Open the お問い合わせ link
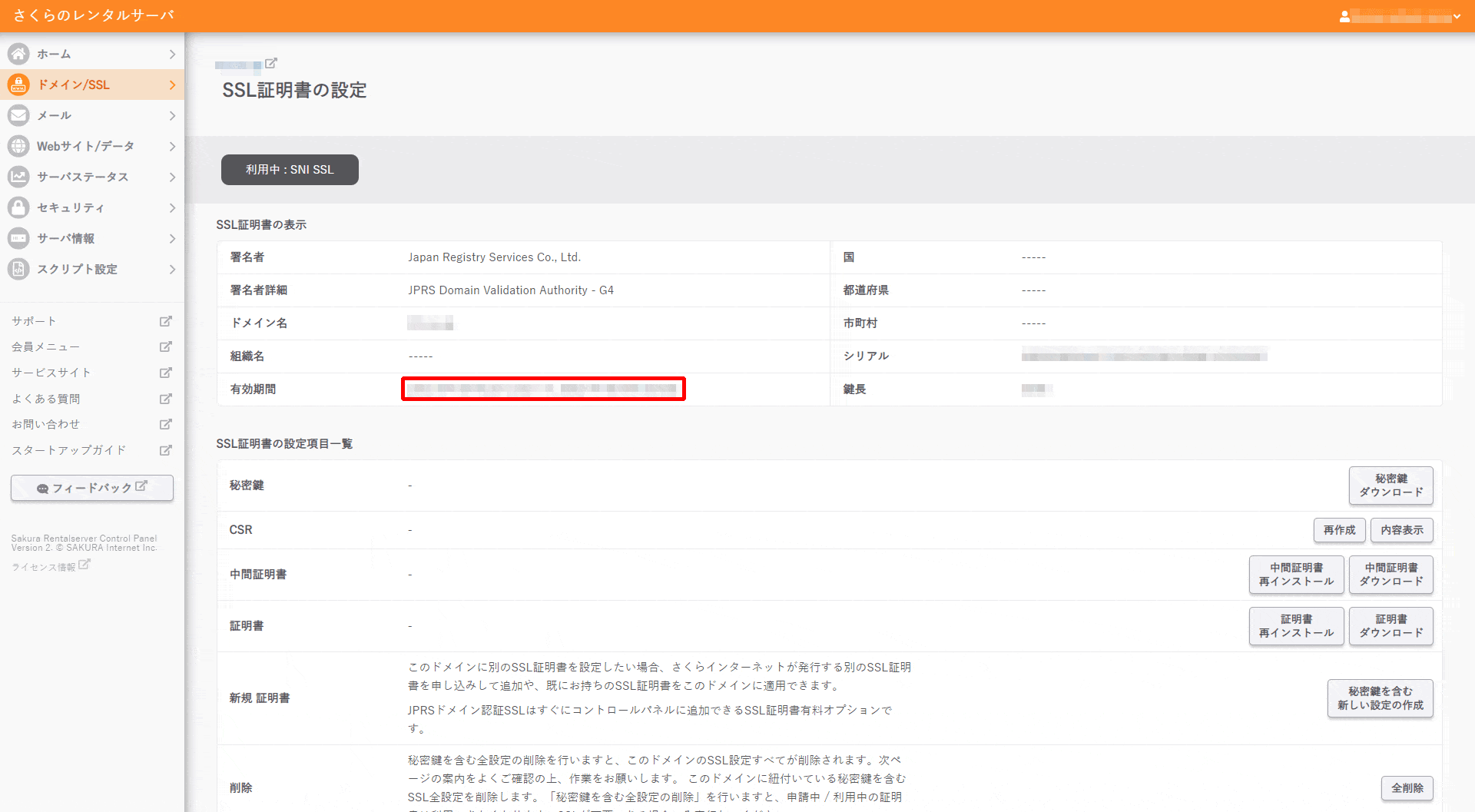This screenshot has width=1475, height=812. pyautogui.click(x=45, y=424)
